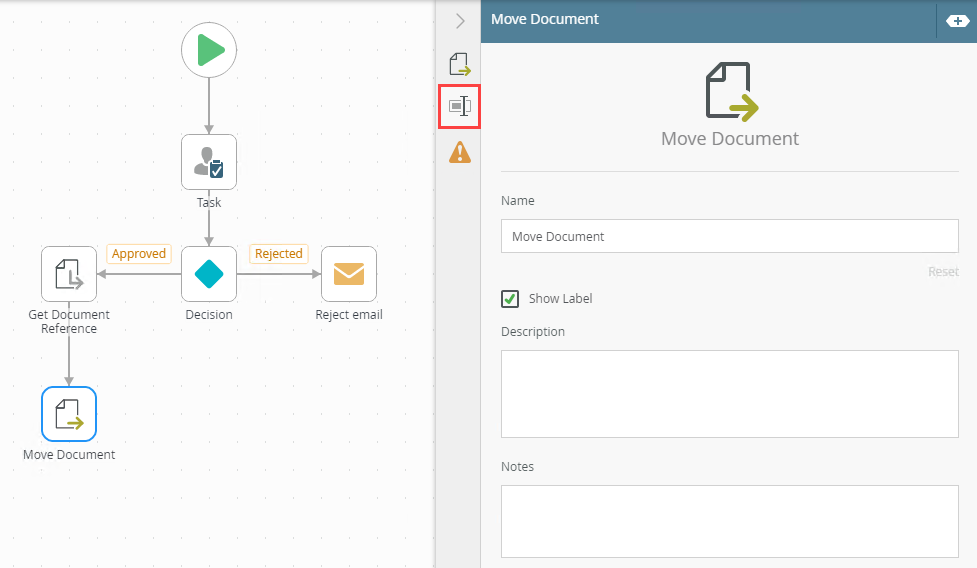Click into the Description text area
This screenshot has width=977, height=568.
pyautogui.click(x=729, y=393)
